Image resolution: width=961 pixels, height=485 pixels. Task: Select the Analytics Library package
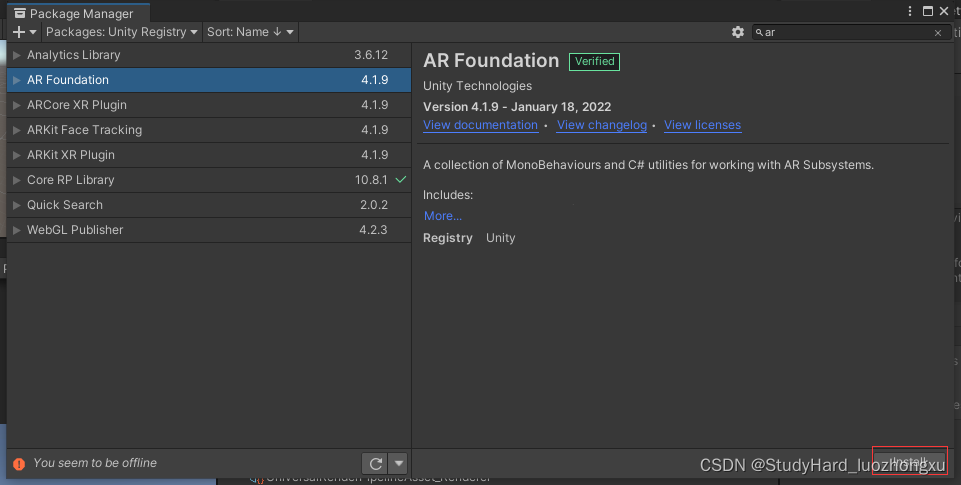(209, 55)
